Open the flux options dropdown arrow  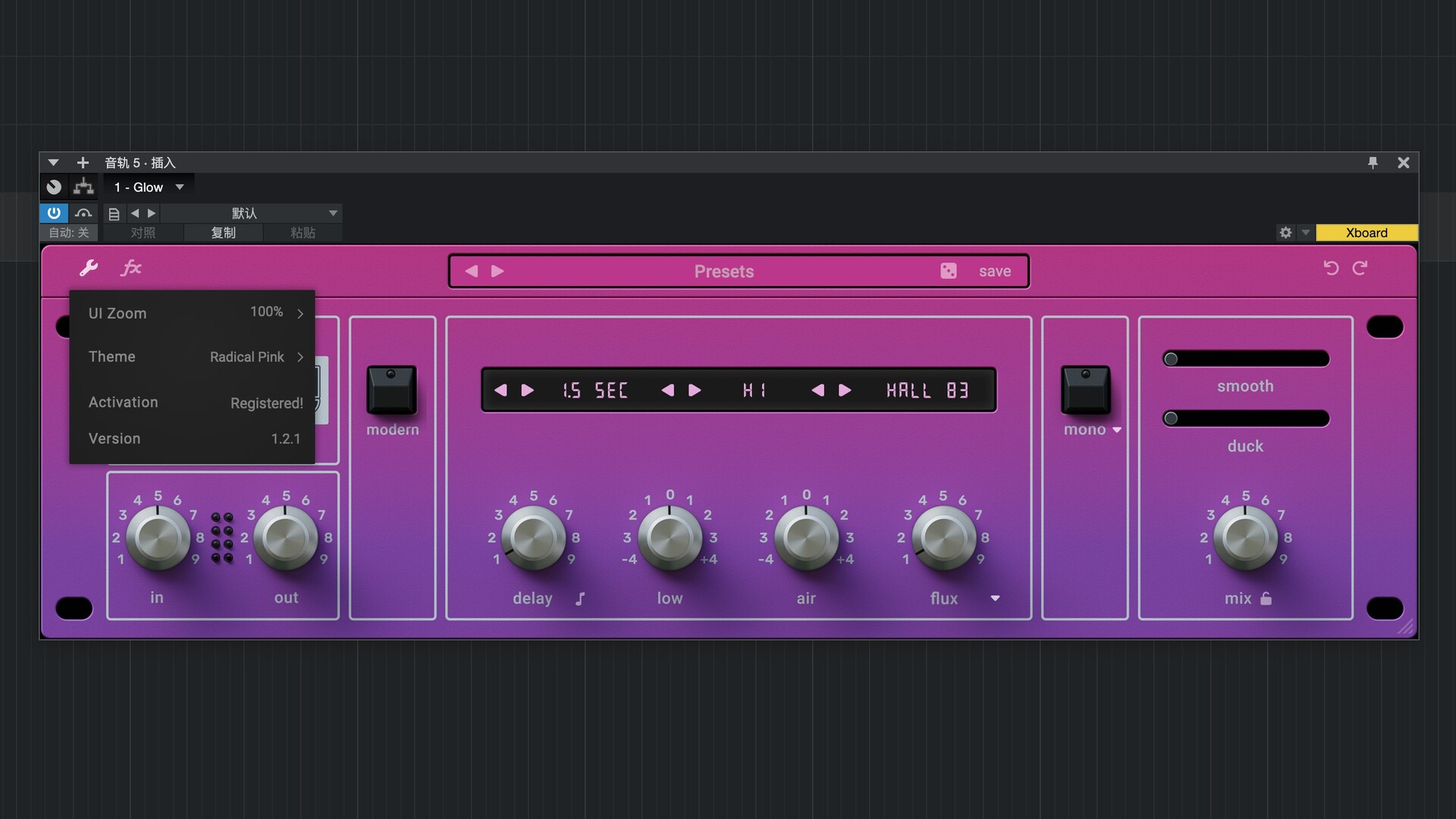click(995, 598)
